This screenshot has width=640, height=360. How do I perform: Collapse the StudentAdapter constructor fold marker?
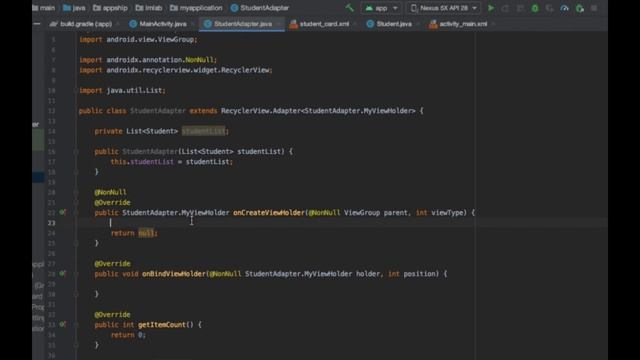click(76, 151)
